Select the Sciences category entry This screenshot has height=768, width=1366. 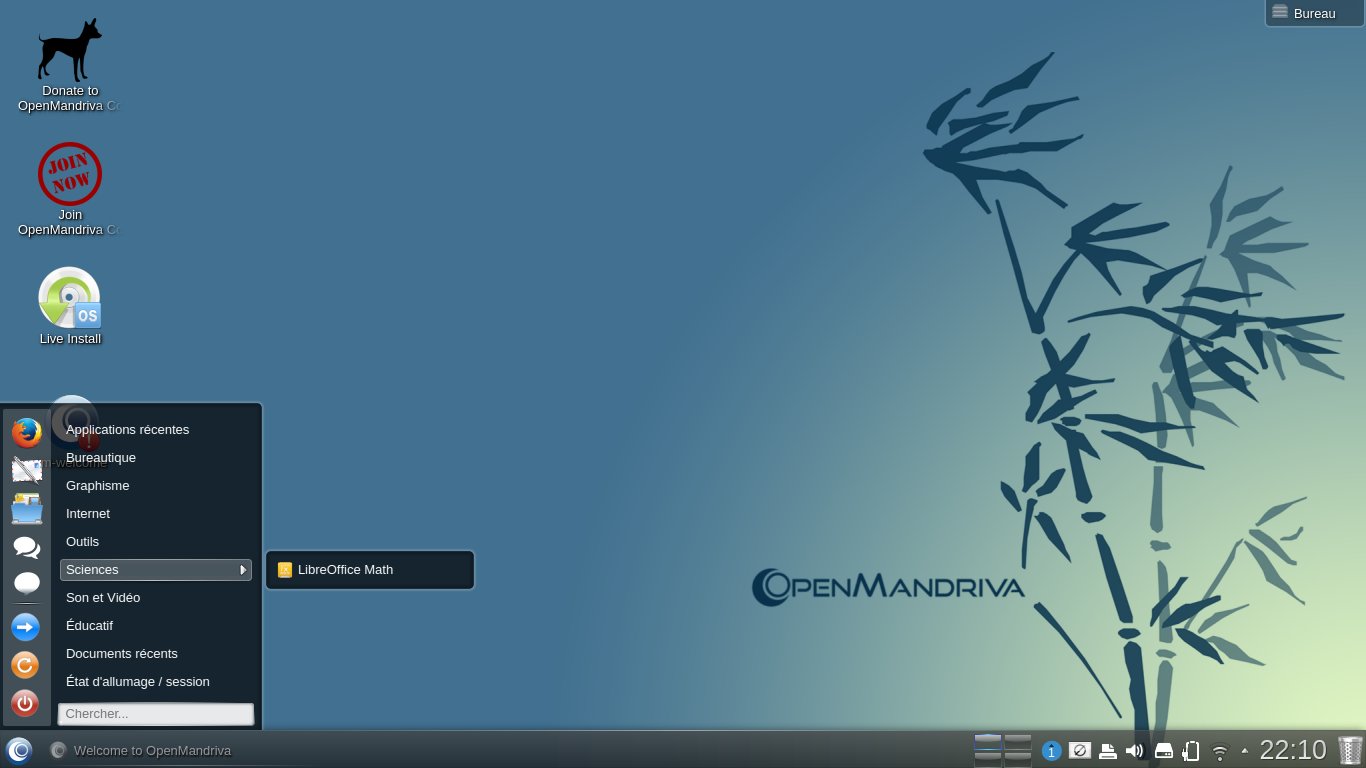point(155,569)
